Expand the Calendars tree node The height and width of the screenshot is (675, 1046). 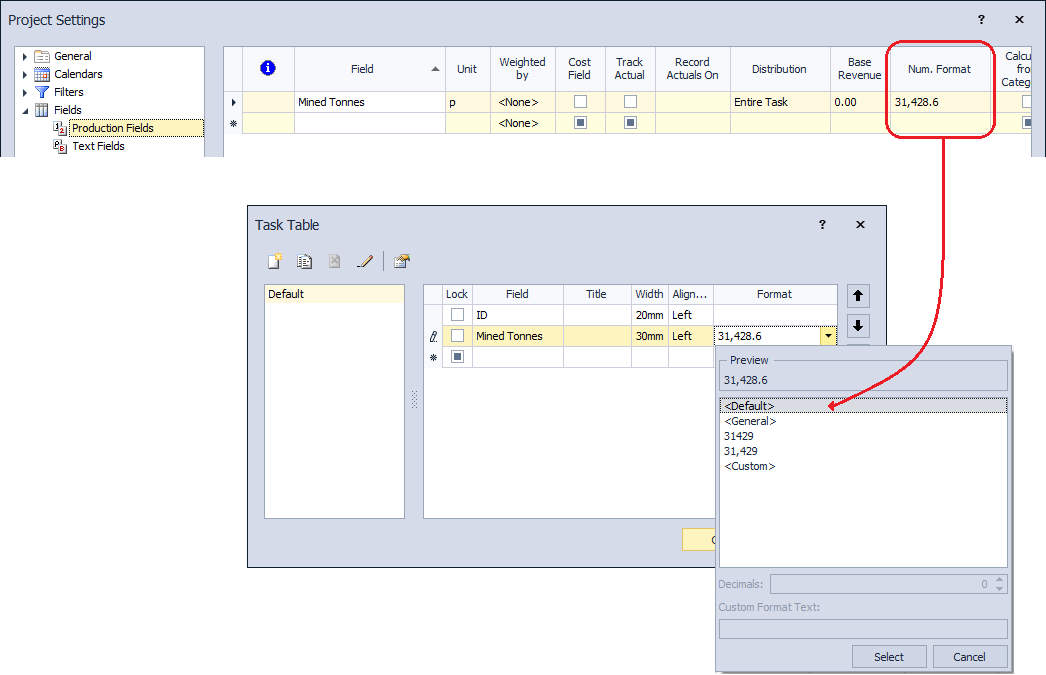25,74
